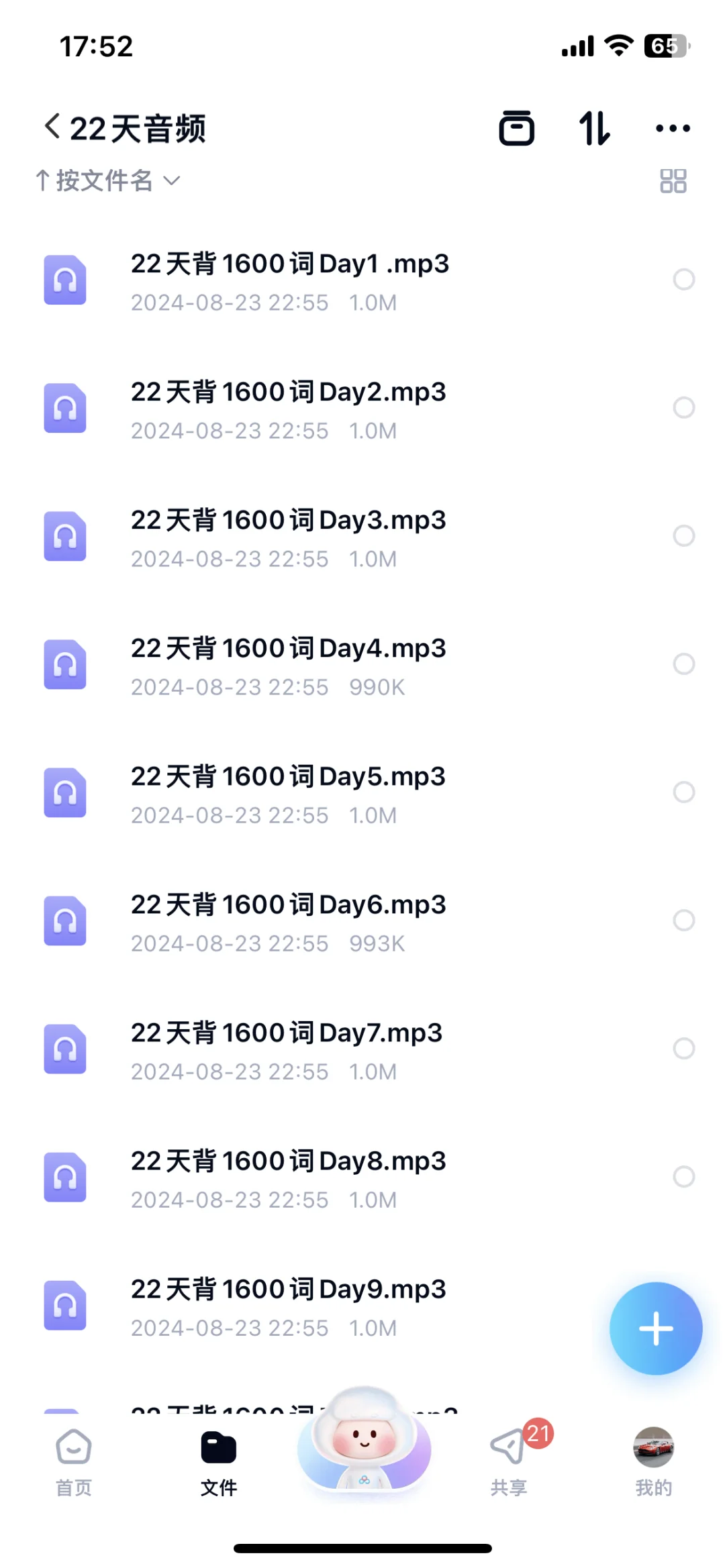725x1568 pixels.
Task: Open the transfer list arrows icon
Action: click(x=595, y=127)
